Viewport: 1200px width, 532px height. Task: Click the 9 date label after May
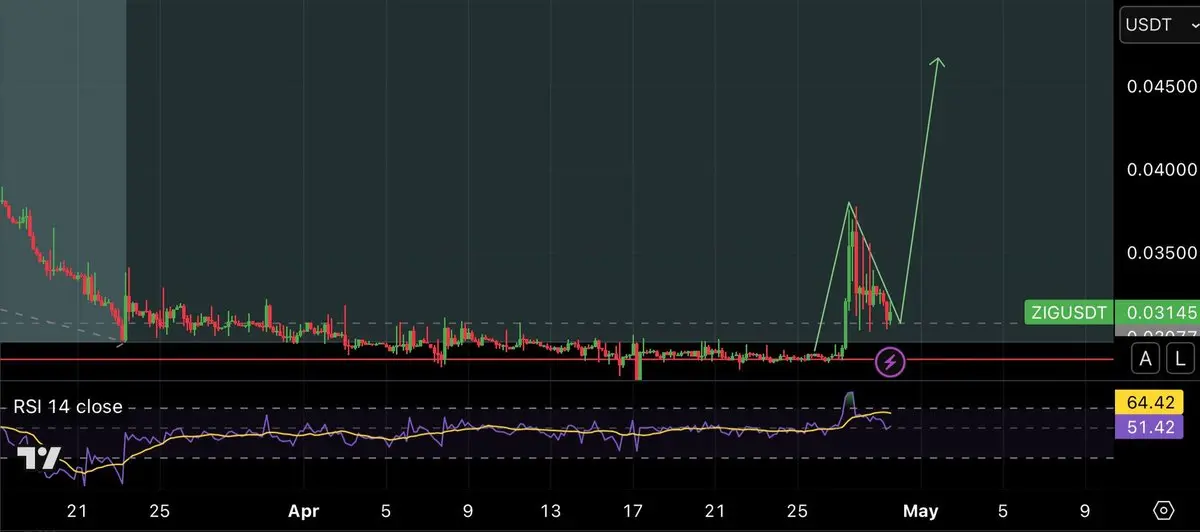point(1085,511)
